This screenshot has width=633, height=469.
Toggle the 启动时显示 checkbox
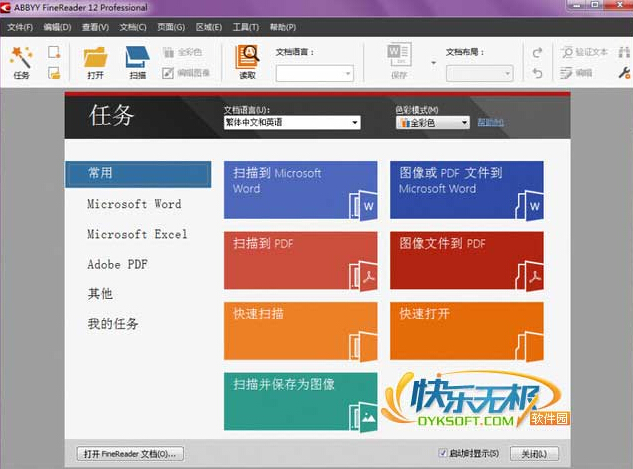[x=444, y=453]
